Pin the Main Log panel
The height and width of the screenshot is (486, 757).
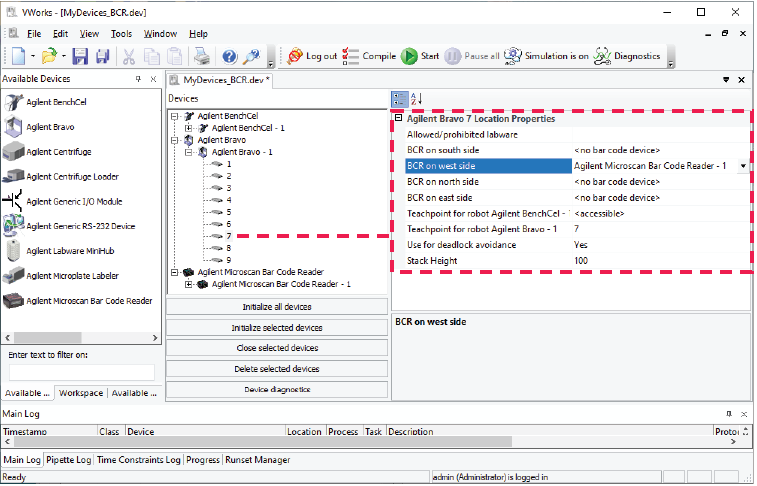pos(729,414)
